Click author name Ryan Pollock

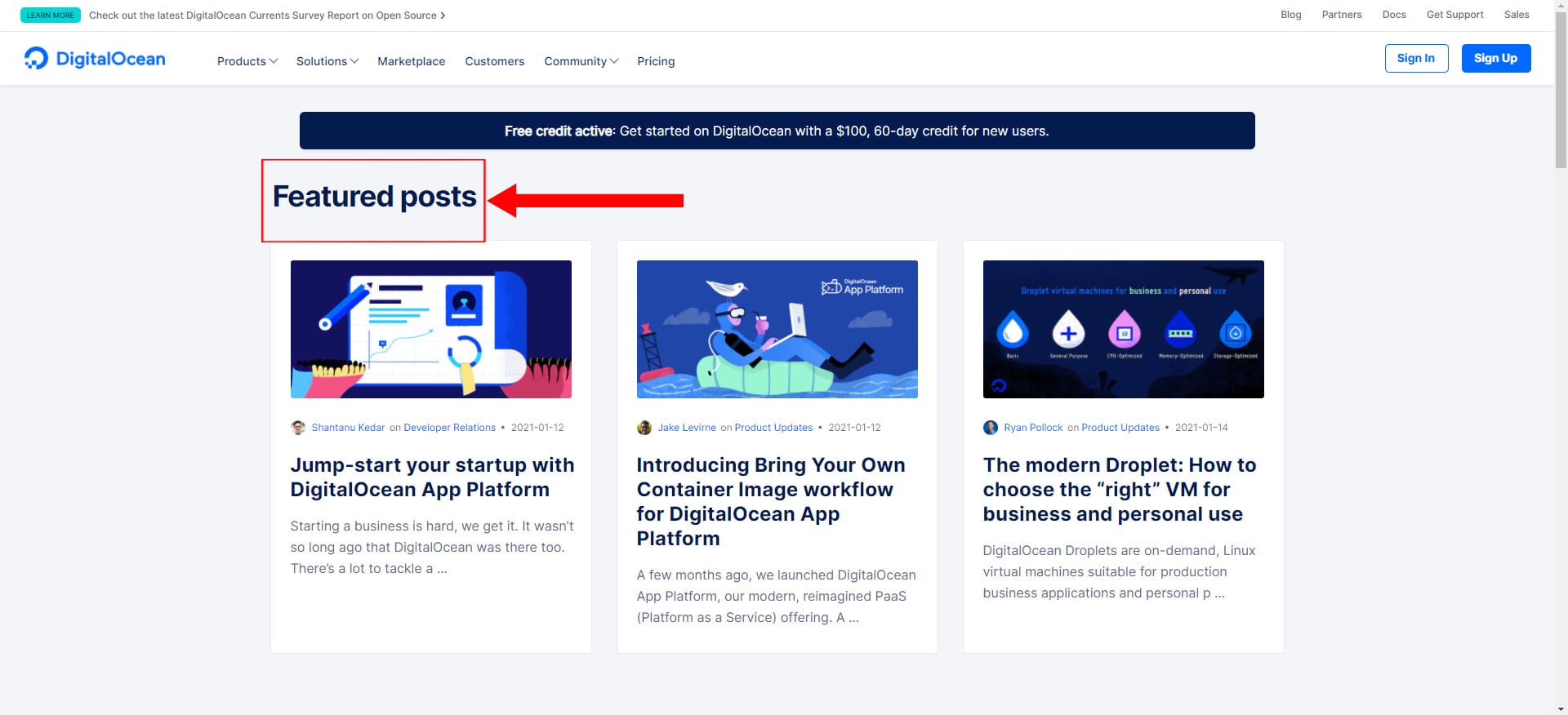pyautogui.click(x=1033, y=428)
